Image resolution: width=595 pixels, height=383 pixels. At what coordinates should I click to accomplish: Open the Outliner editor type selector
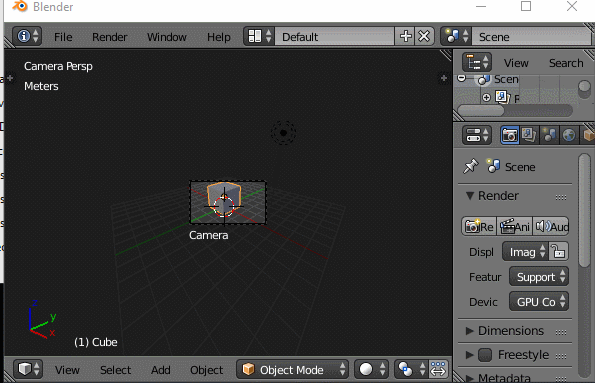[x=477, y=62]
